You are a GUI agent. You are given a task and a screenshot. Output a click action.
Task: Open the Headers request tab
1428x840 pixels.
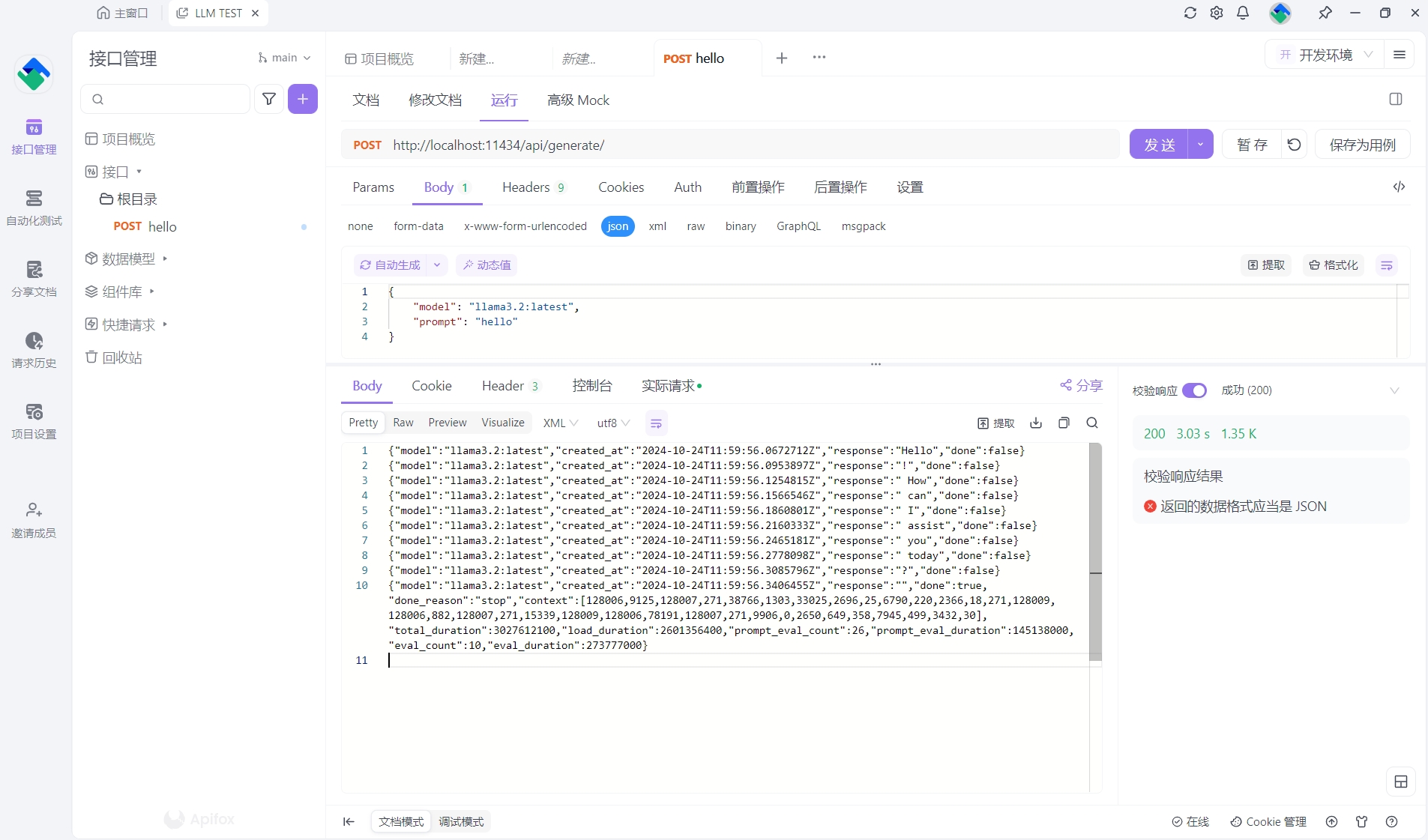pyautogui.click(x=533, y=187)
